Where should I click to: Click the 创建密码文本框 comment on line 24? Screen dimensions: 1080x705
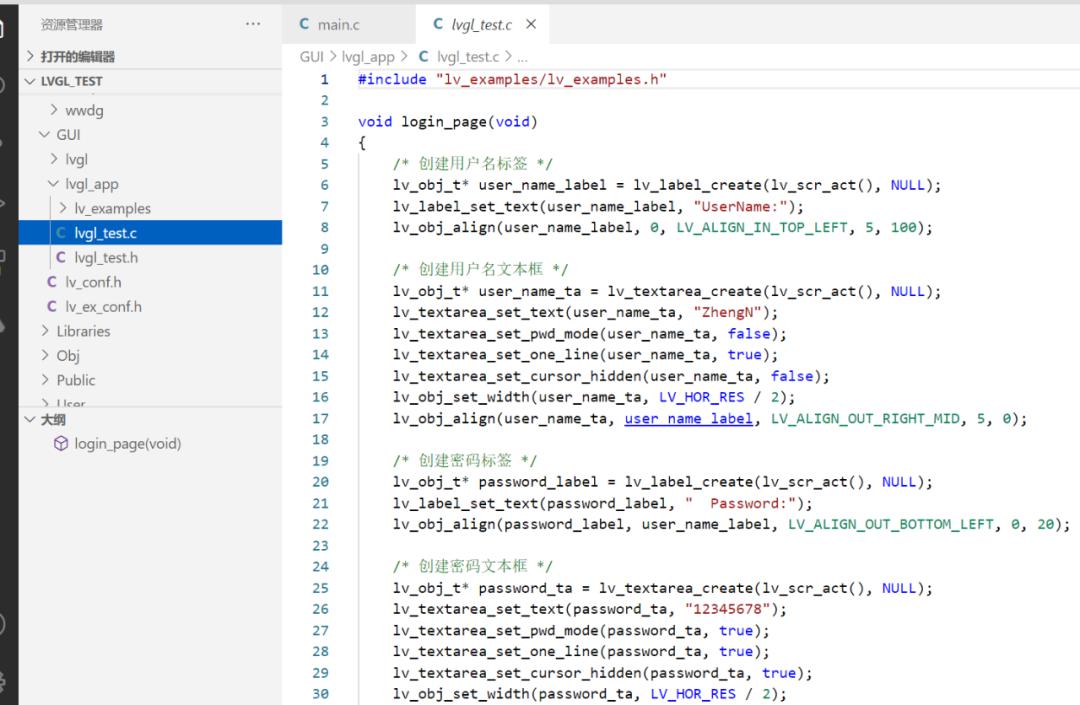click(472, 567)
